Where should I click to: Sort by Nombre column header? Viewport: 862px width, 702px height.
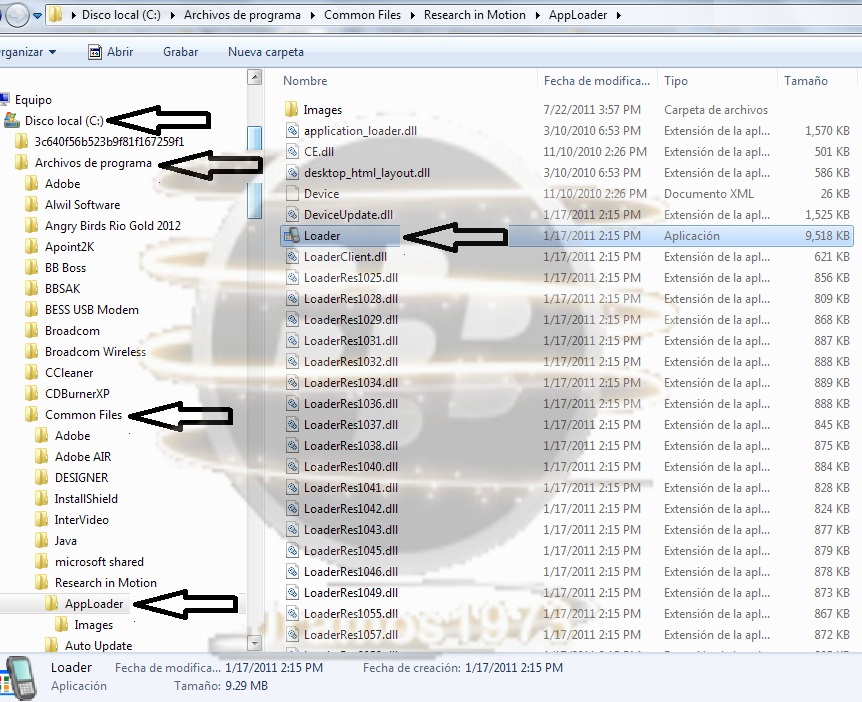click(x=305, y=81)
